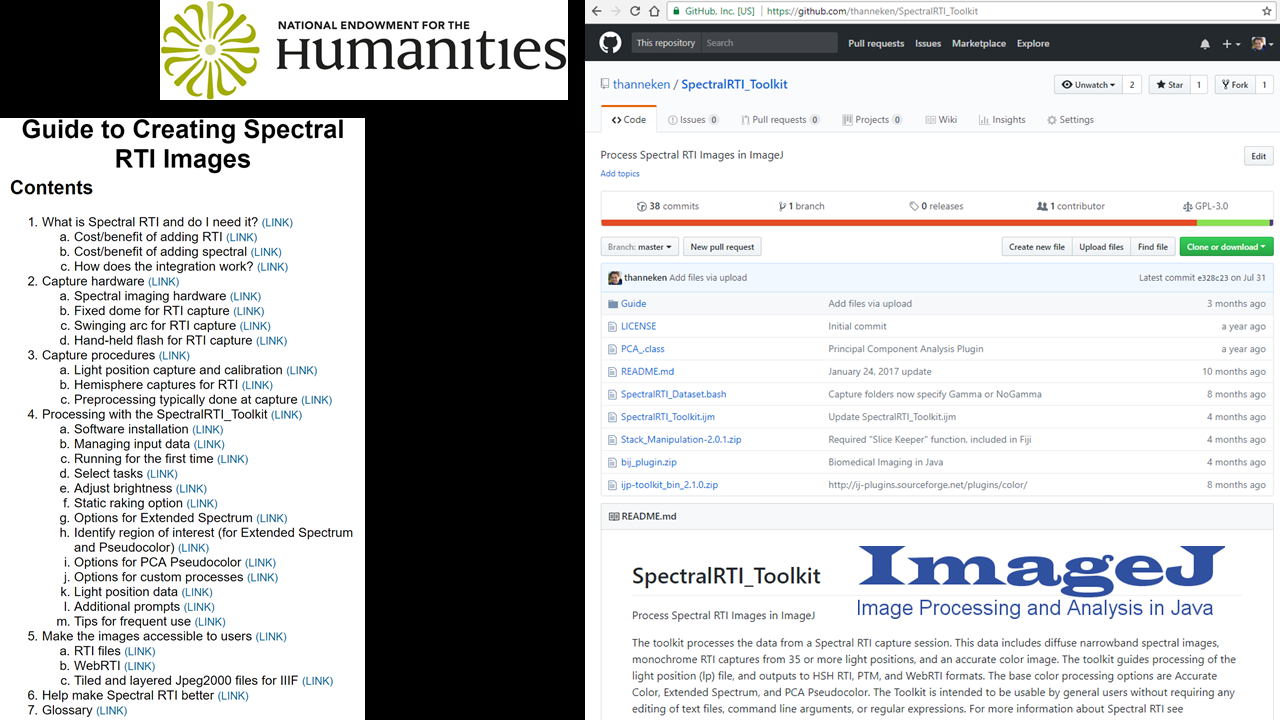This screenshot has width=1280, height=720.
Task: Open the Settings tab
Action: pos(1070,120)
